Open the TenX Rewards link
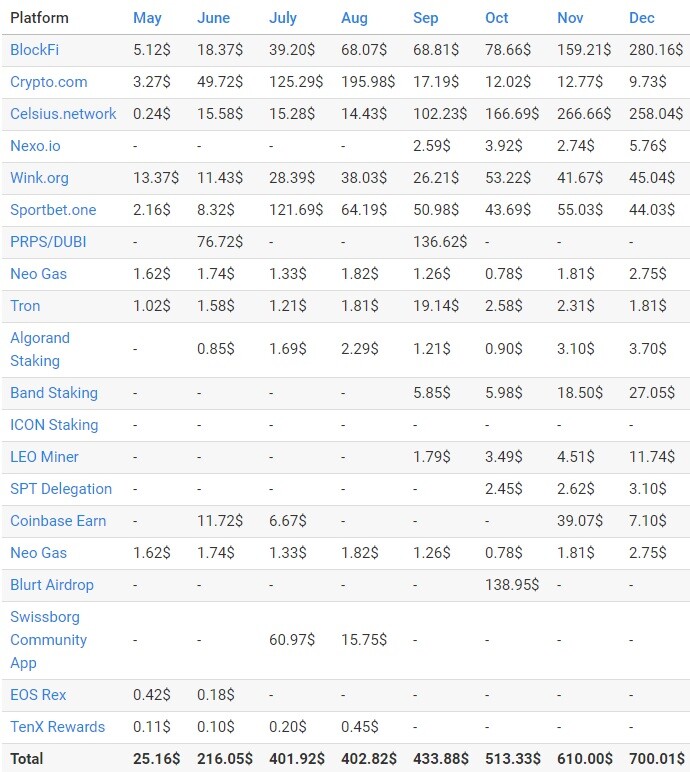Viewport: 690px width, 772px height. click(x=58, y=727)
